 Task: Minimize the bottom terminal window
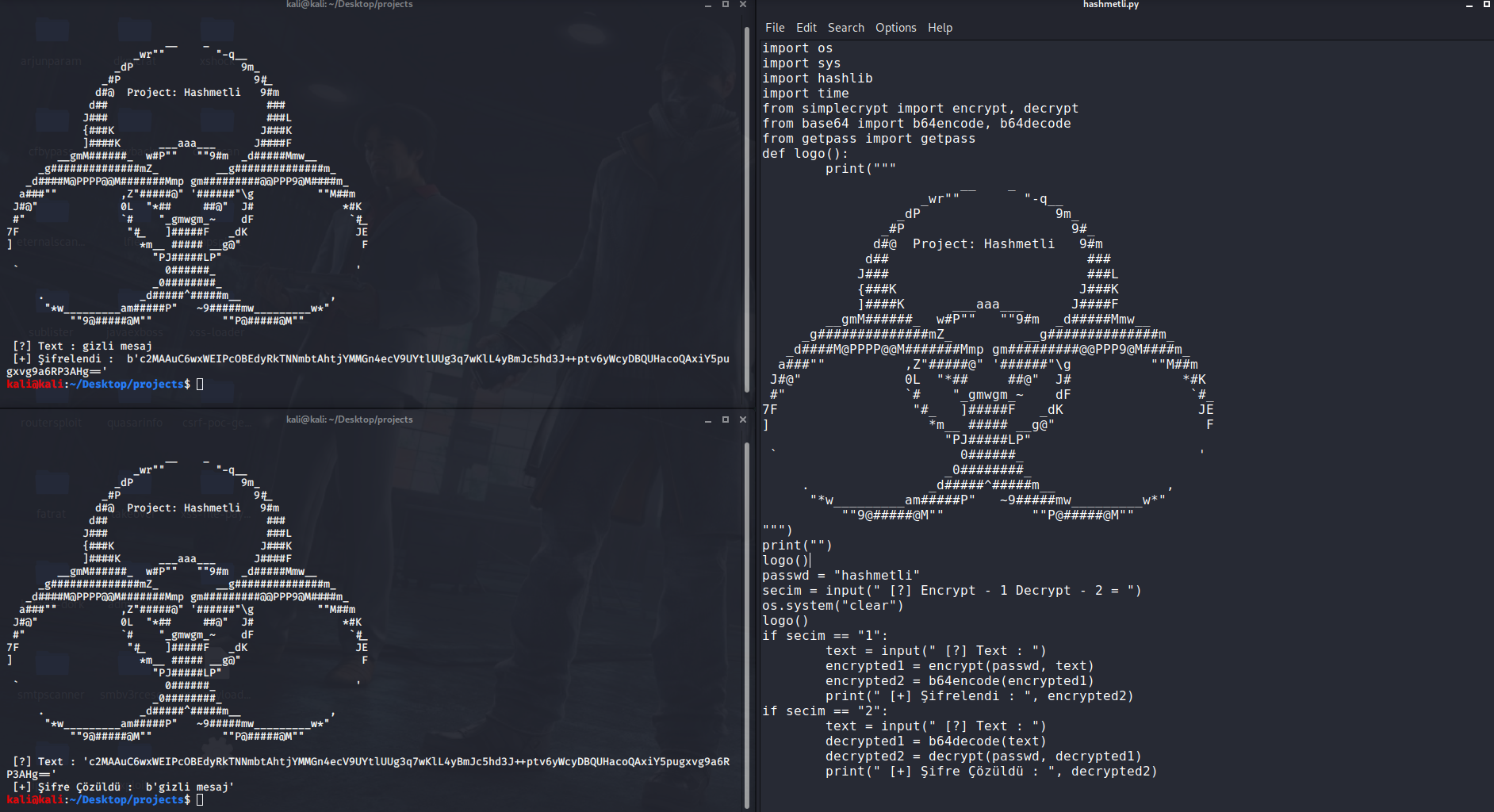708,419
